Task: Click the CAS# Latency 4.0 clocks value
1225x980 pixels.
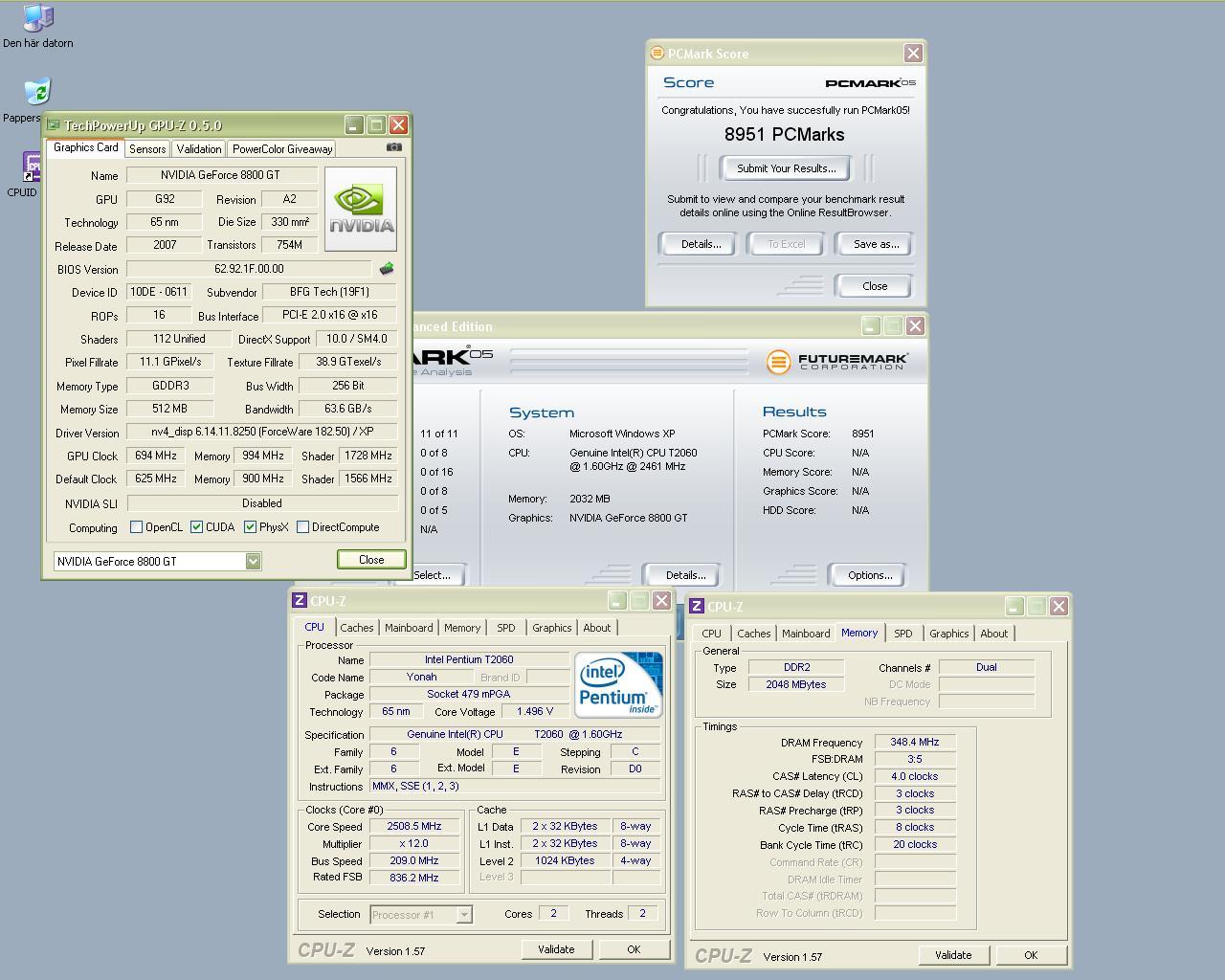Action: coord(915,776)
